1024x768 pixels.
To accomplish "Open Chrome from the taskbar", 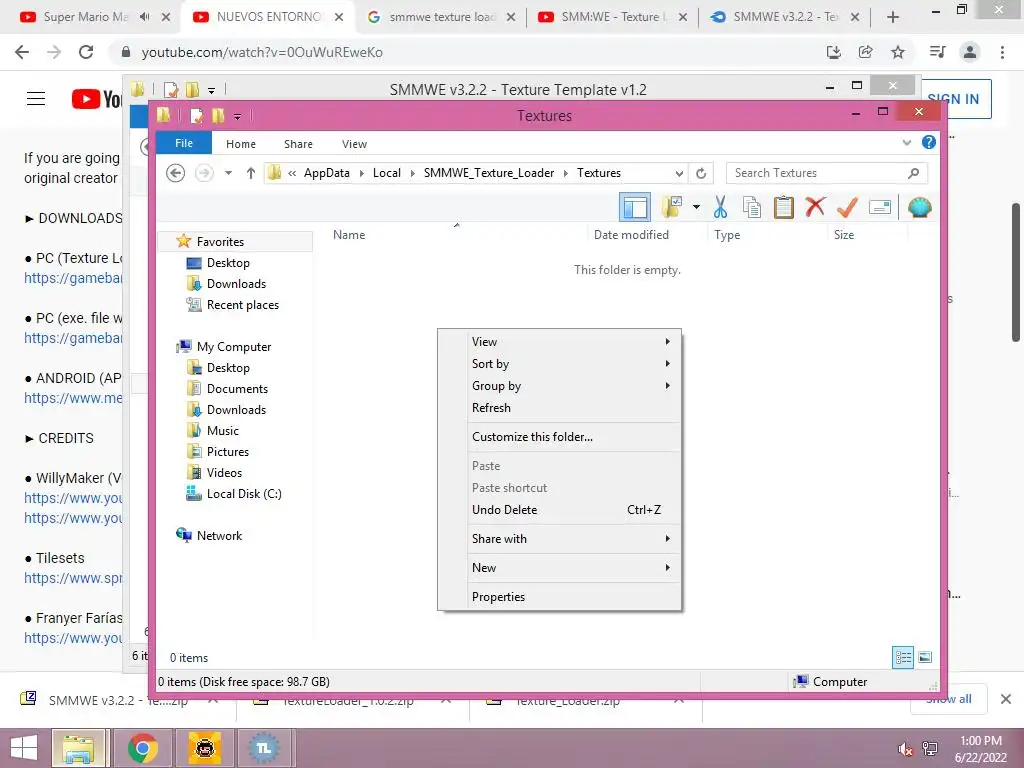I will point(142,748).
